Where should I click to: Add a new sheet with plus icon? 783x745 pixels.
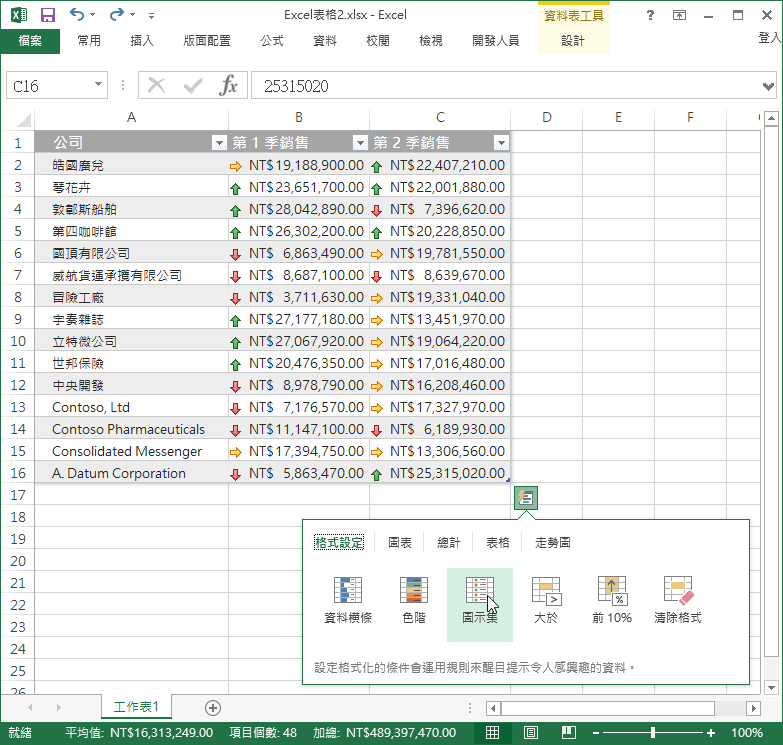pos(213,708)
